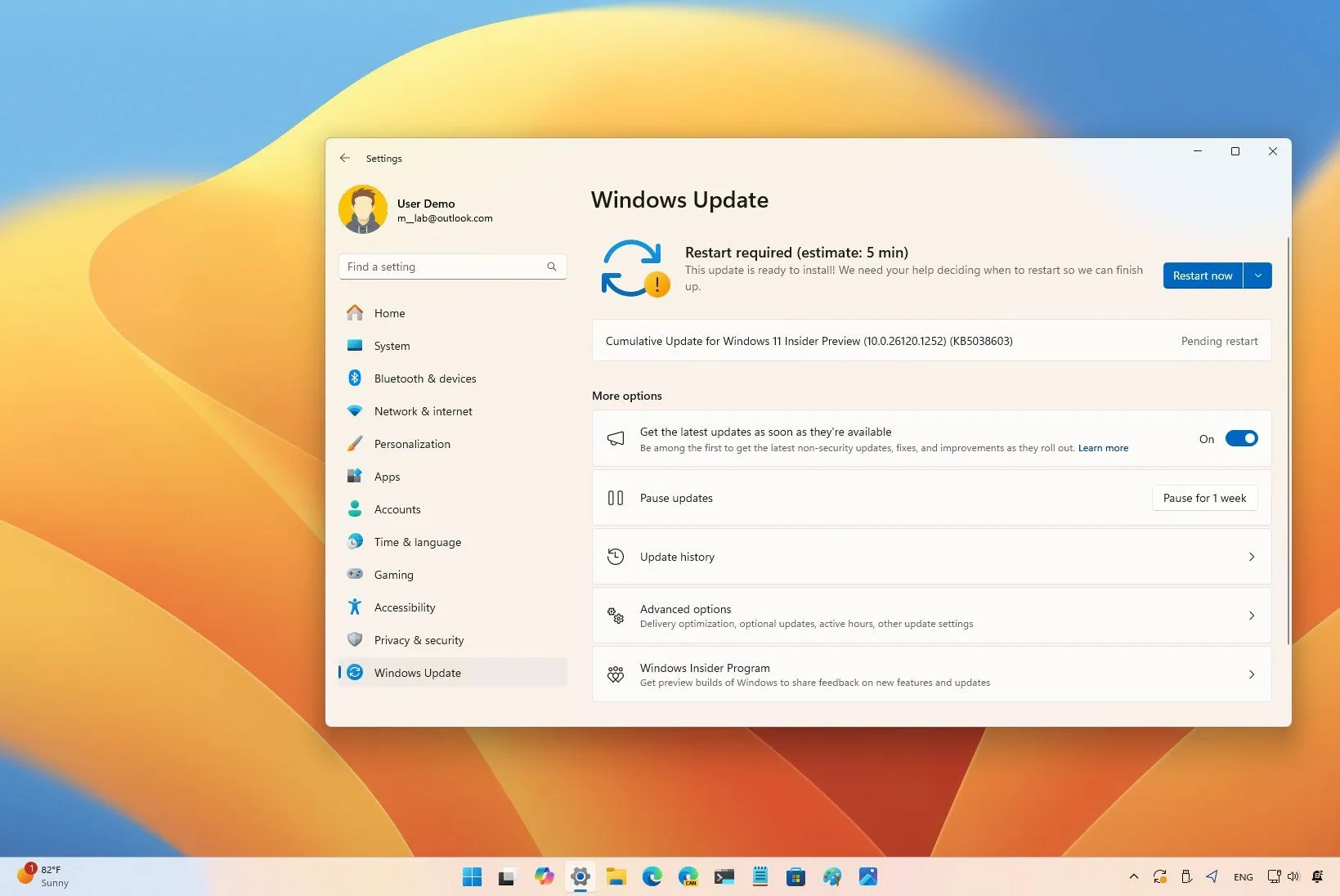Click the User Demo profile avatar
This screenshot has height=896, width=1340.
pyautogui.click(x=362, y=209)
